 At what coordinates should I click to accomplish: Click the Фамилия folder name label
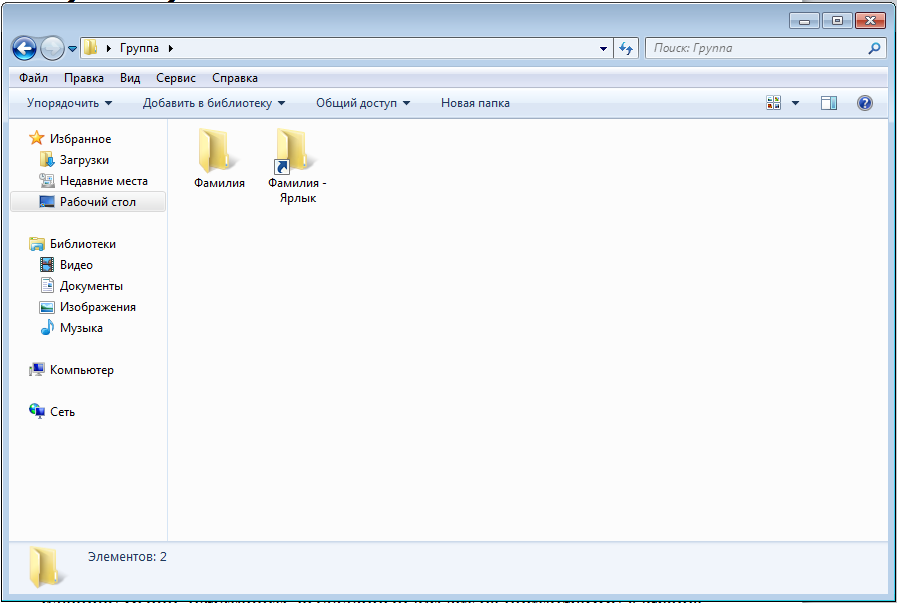(219, 183)
